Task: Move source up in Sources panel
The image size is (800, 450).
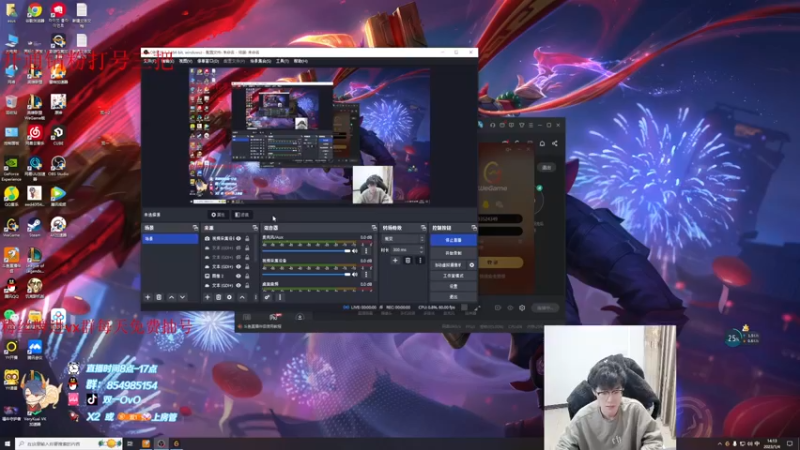Action: 242,297
